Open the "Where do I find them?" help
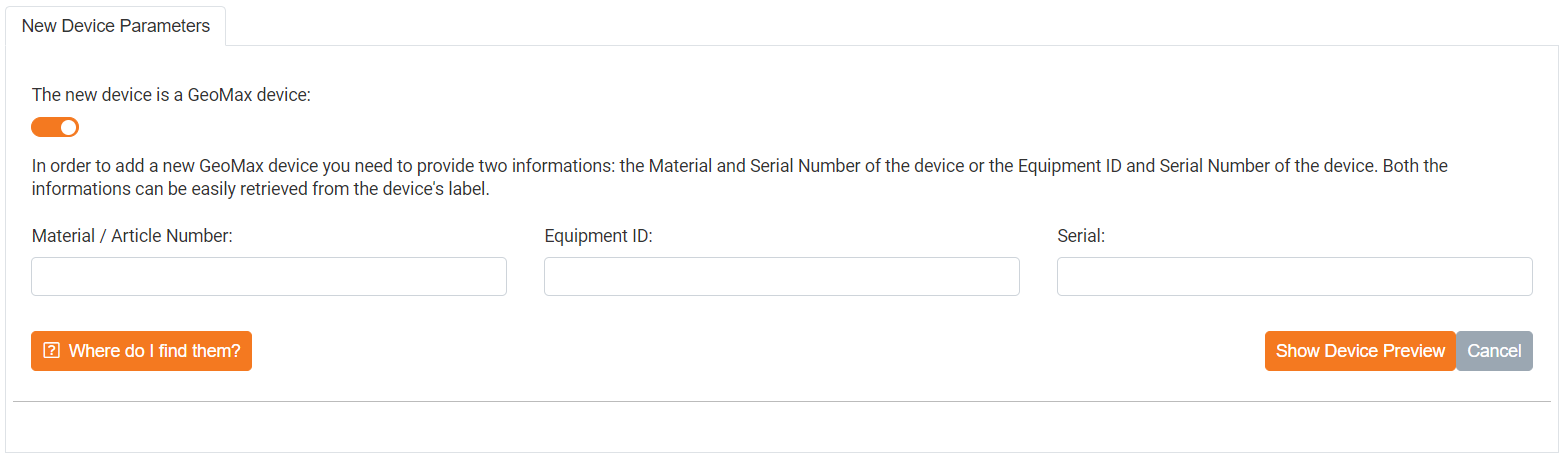The width and height of the screenshot is (1563, 466). [x=141, y=351]
